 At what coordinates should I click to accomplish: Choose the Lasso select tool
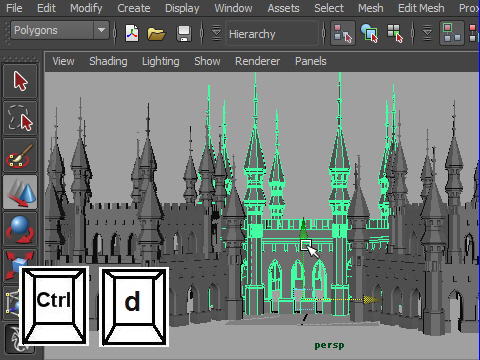click(x=20, y=118)
